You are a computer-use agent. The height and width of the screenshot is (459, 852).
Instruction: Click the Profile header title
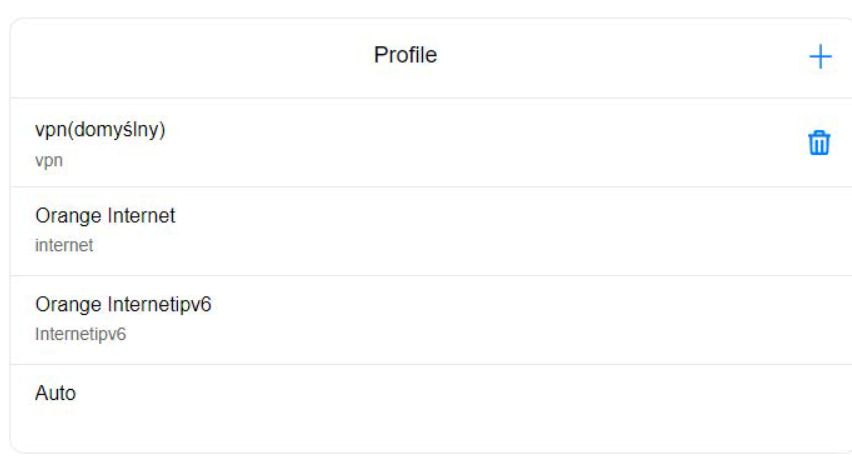(405, 55)
